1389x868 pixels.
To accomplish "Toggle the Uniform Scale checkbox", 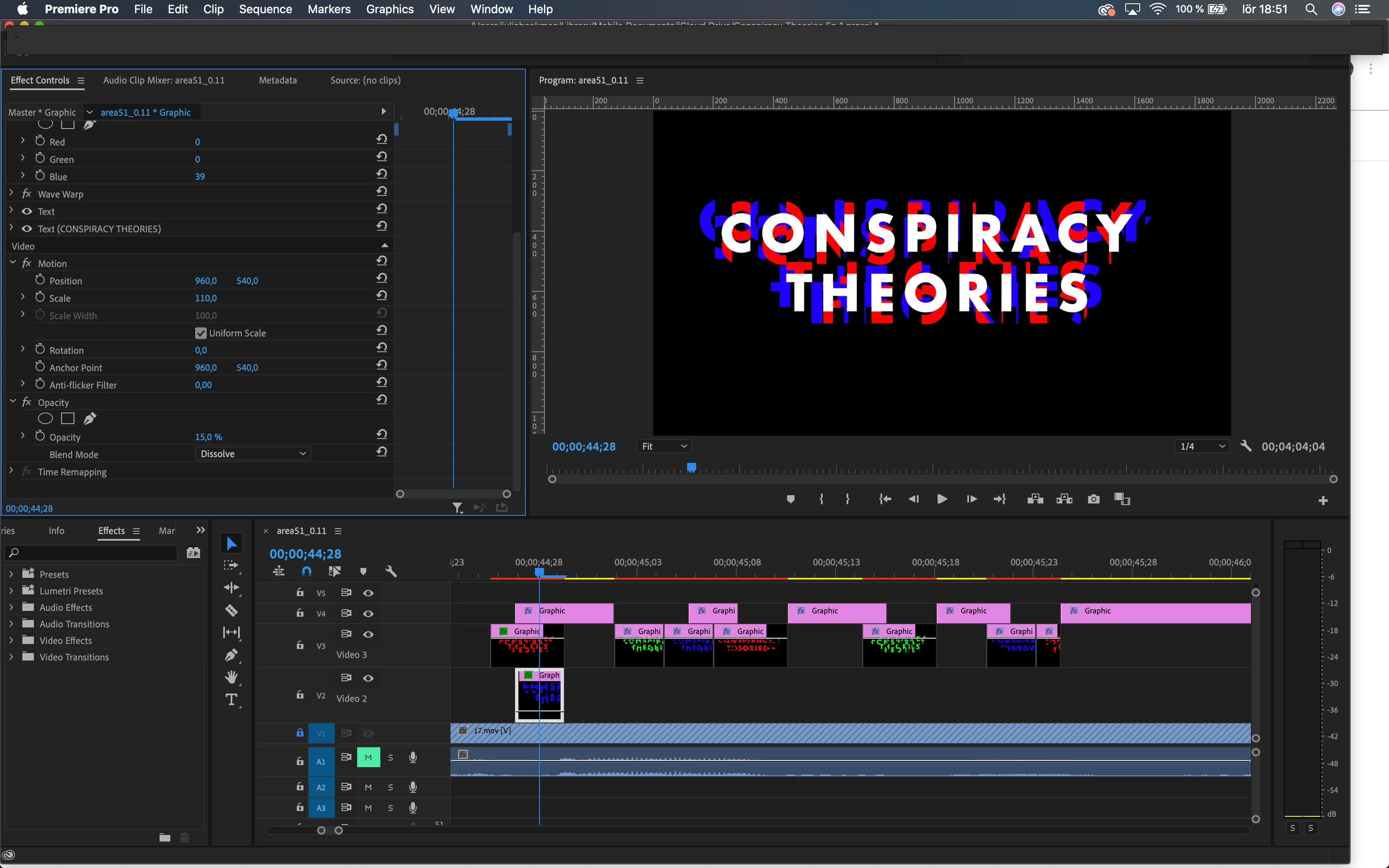I will click(201, 333).
